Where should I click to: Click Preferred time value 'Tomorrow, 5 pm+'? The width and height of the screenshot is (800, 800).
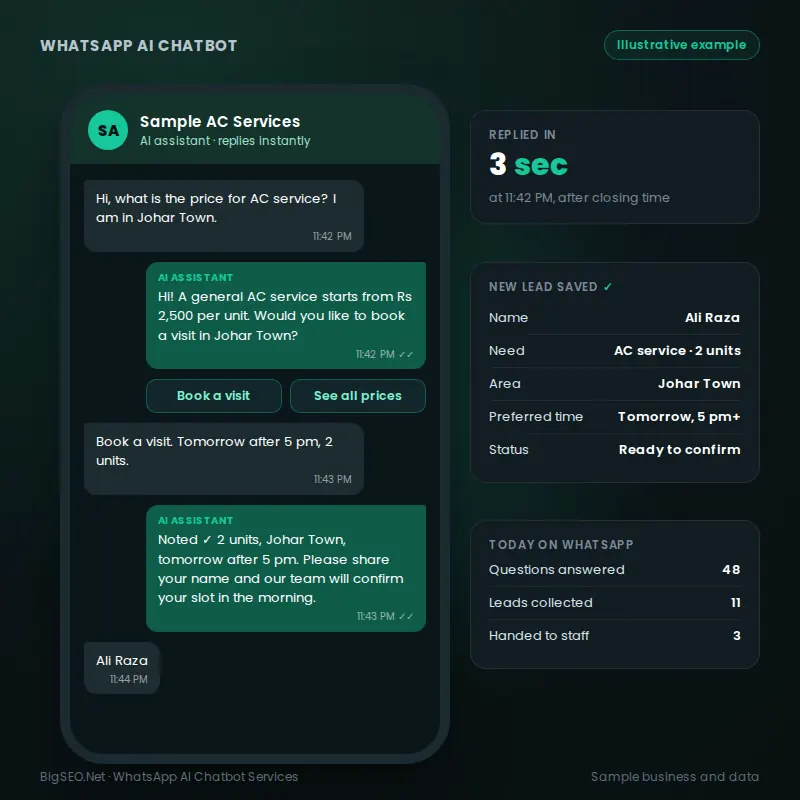pyautogui.click(x=679, y=417)
